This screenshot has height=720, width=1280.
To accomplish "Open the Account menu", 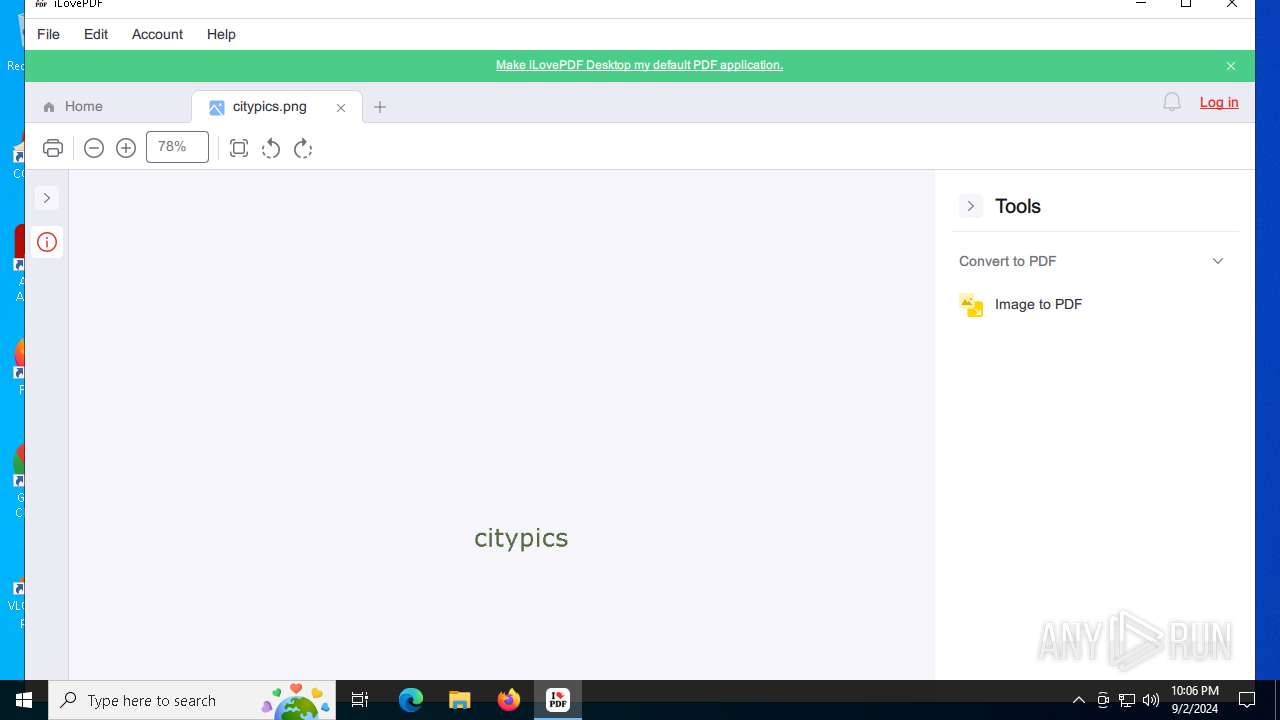I will pyautogui.click(x=157, y=34).
